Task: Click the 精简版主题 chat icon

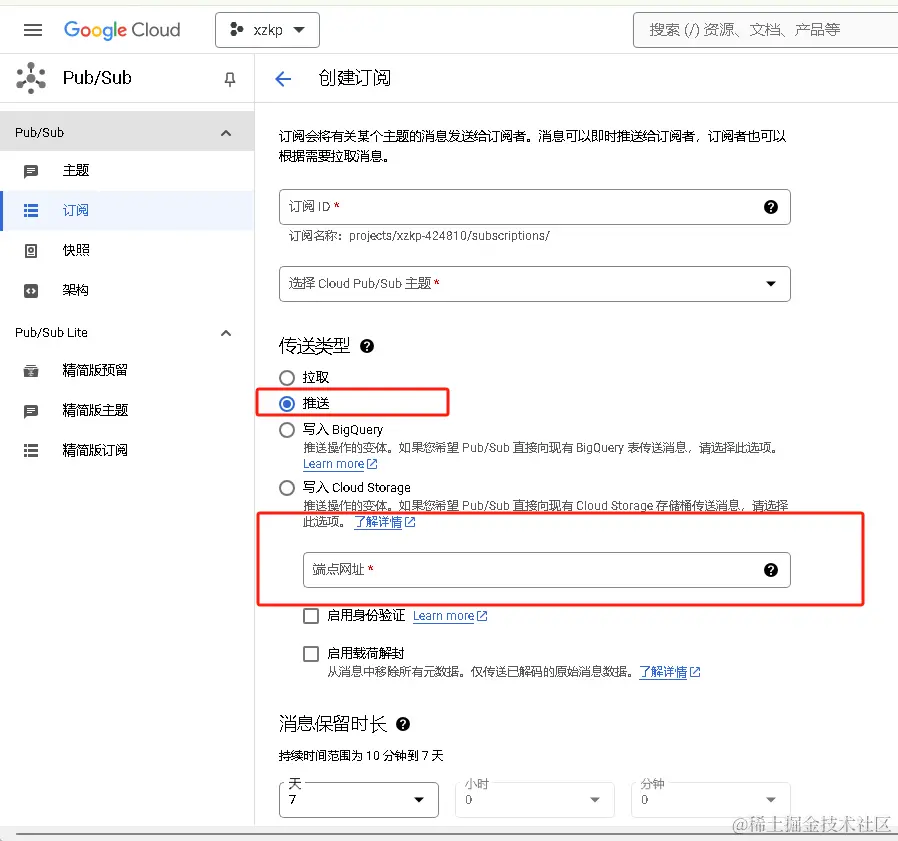Action: pyautogui.click(x=31, y=411)
